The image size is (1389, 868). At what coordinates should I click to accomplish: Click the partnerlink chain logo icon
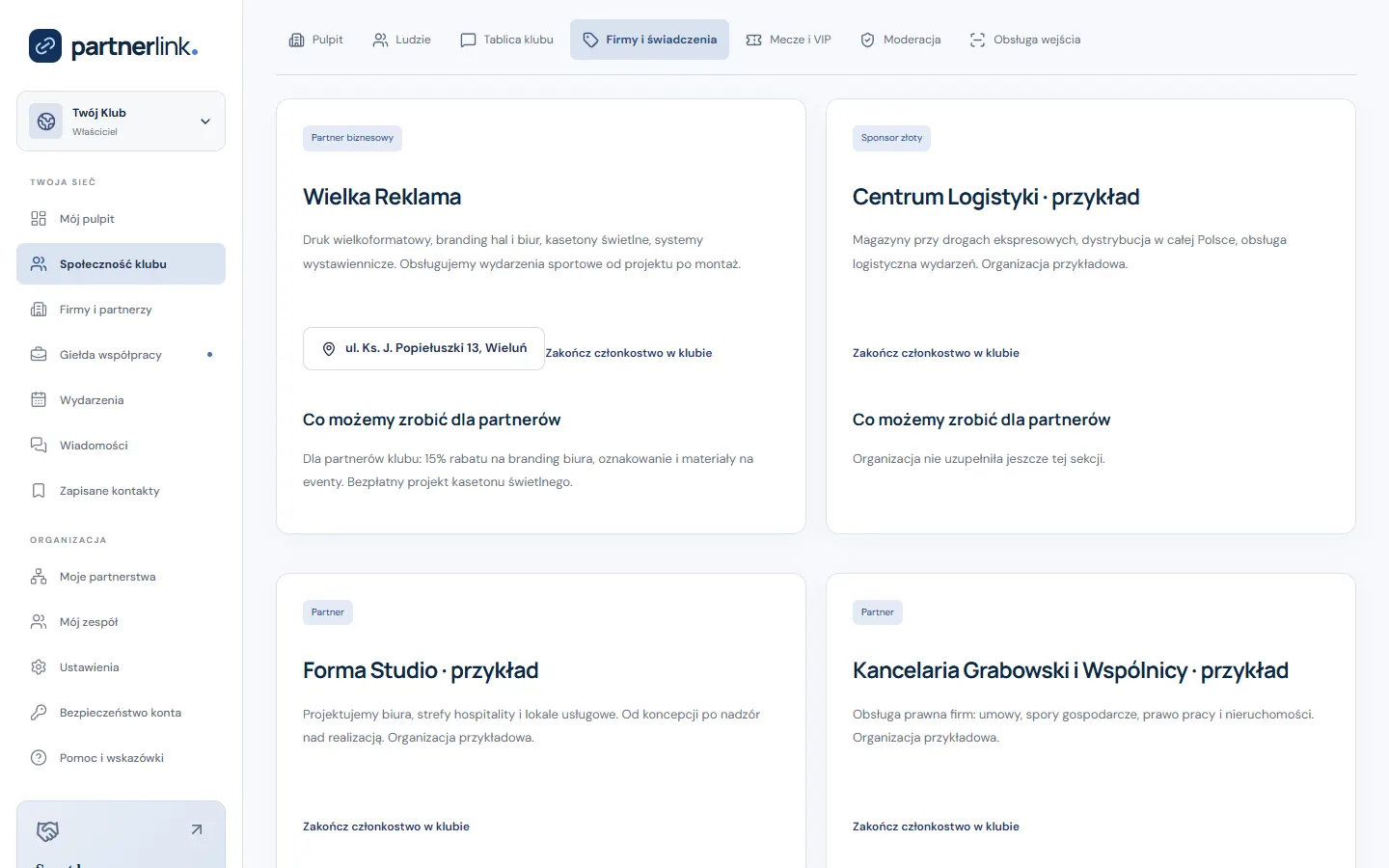[45, 45]
